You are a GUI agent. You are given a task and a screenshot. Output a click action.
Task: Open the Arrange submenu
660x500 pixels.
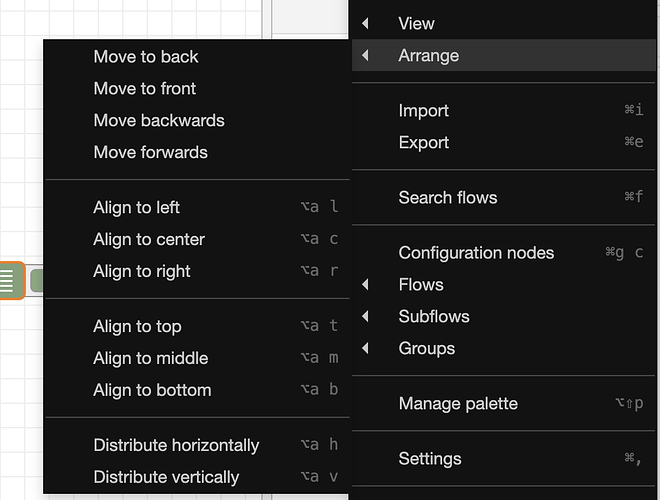pos(503,55)
